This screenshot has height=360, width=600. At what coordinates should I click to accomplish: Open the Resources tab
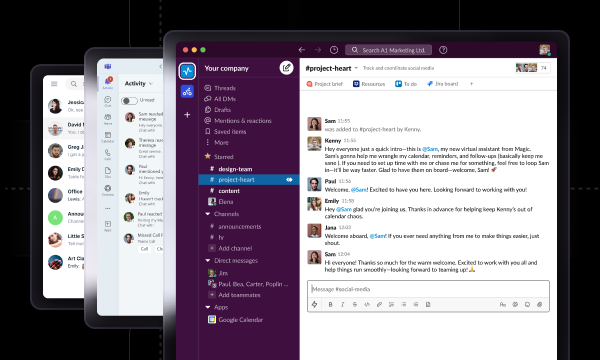click(x=369, y=84)
